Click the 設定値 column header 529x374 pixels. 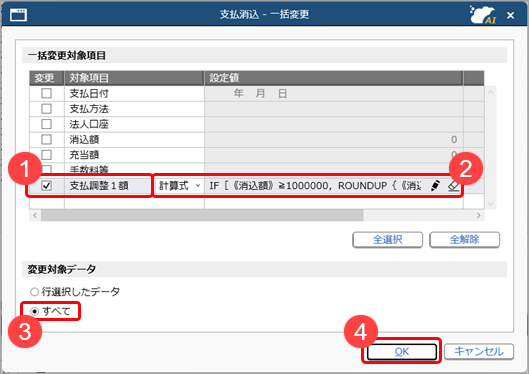tap(333, 78)
